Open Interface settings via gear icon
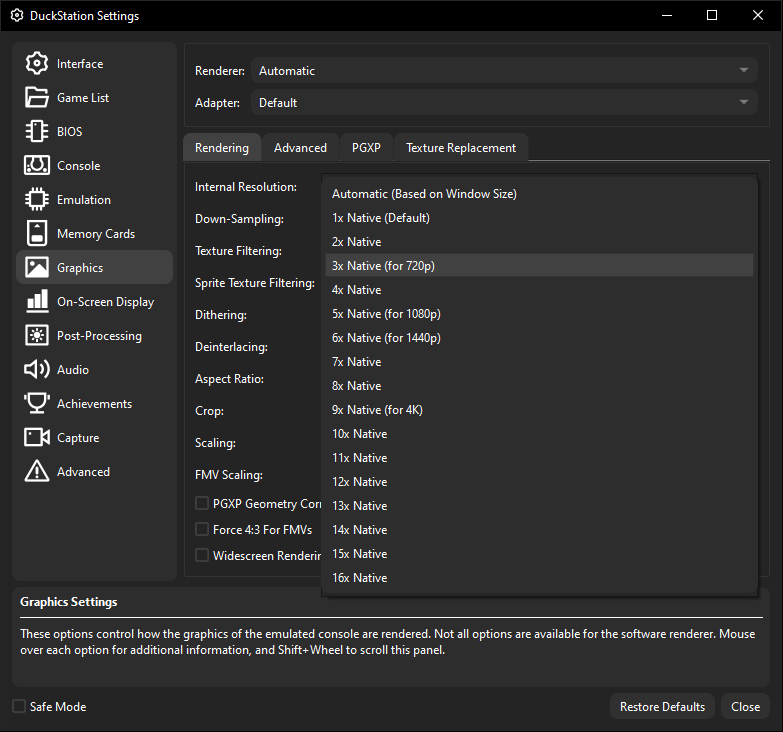 coord(37,63)
